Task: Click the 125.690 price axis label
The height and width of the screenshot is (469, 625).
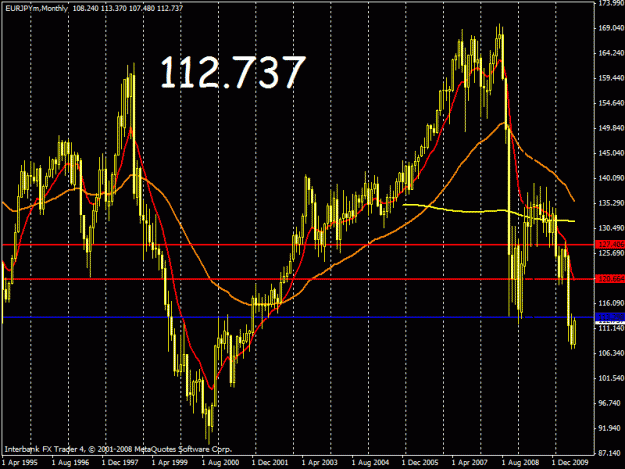Action: click(x=611, y=253)
